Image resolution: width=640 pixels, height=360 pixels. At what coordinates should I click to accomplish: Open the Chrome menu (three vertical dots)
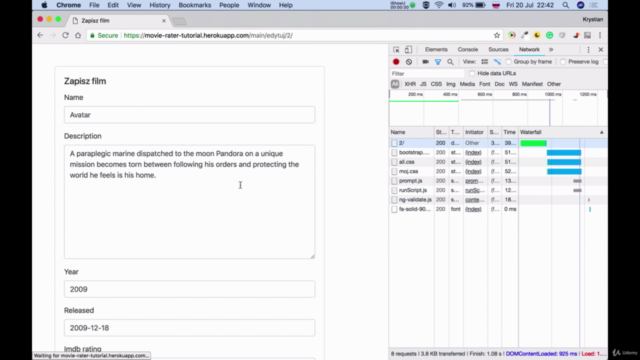click(x=600, y=36)
